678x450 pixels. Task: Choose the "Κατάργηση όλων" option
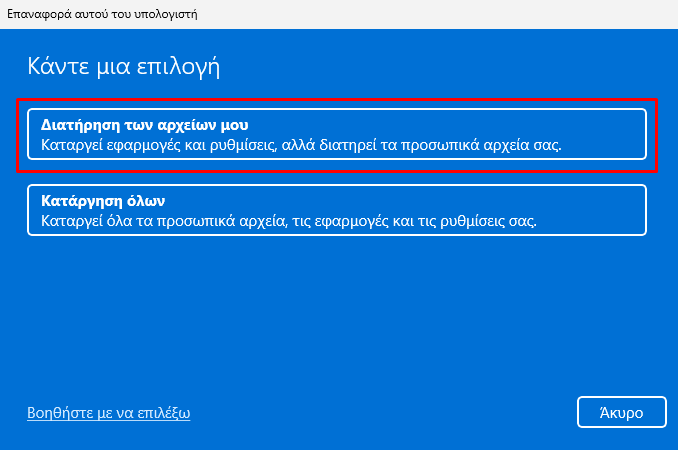click(337, 210)
